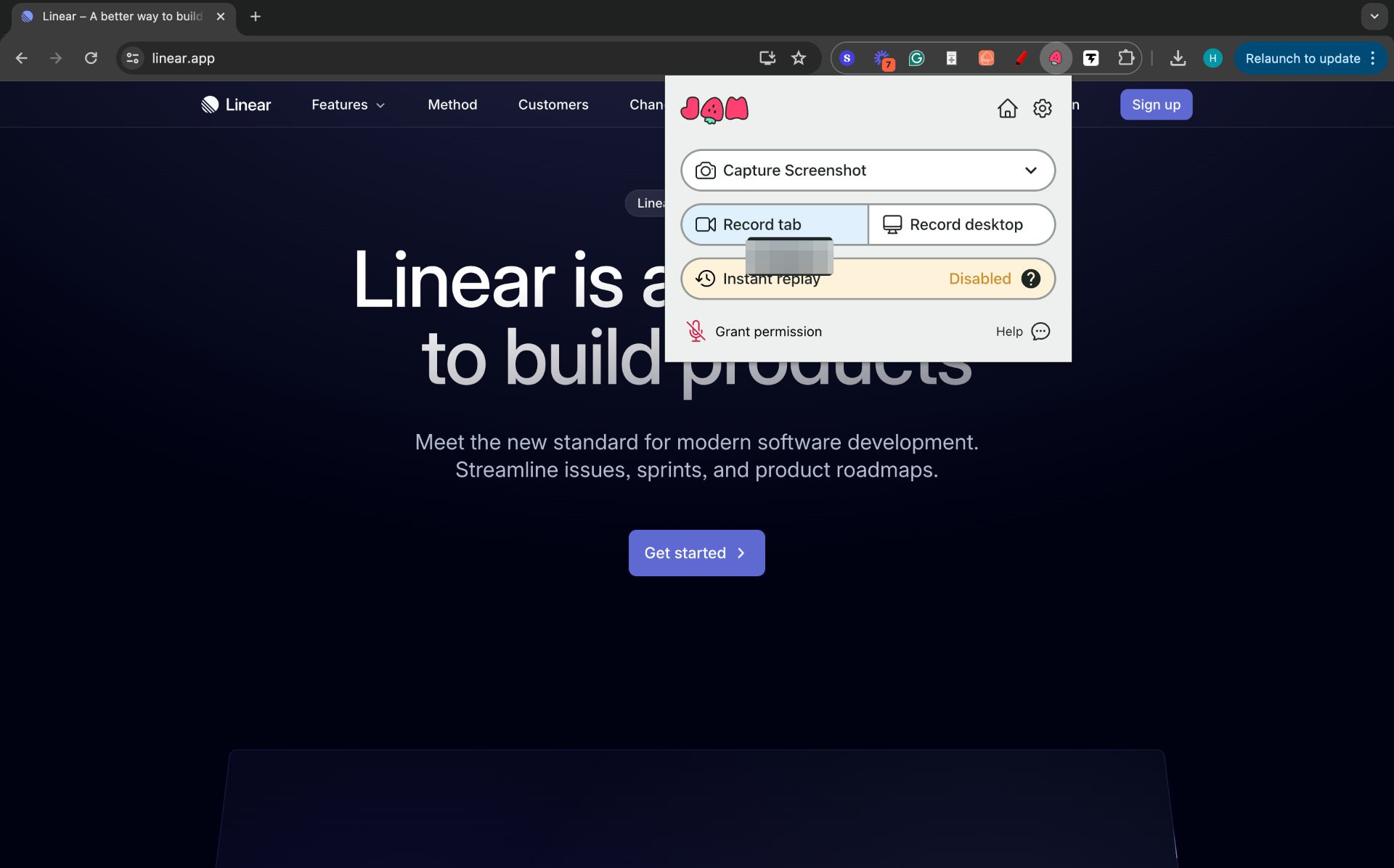The width and height of the screenshot is (1394, 868).
Task: Click the site information icon beside linear.app
Action: [x=132, y=58]
